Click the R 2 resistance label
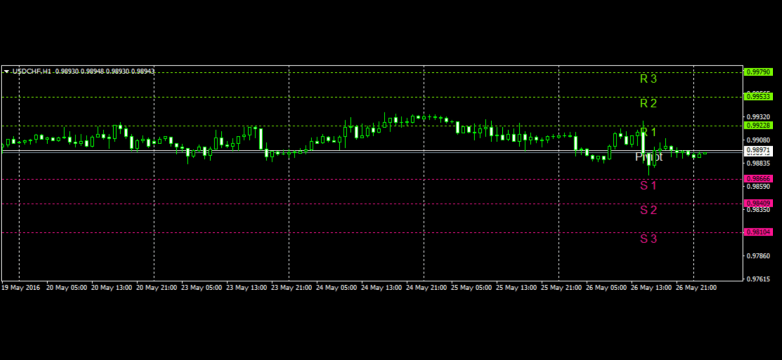This screenshot has width=782, height=360. pos(648,103)
